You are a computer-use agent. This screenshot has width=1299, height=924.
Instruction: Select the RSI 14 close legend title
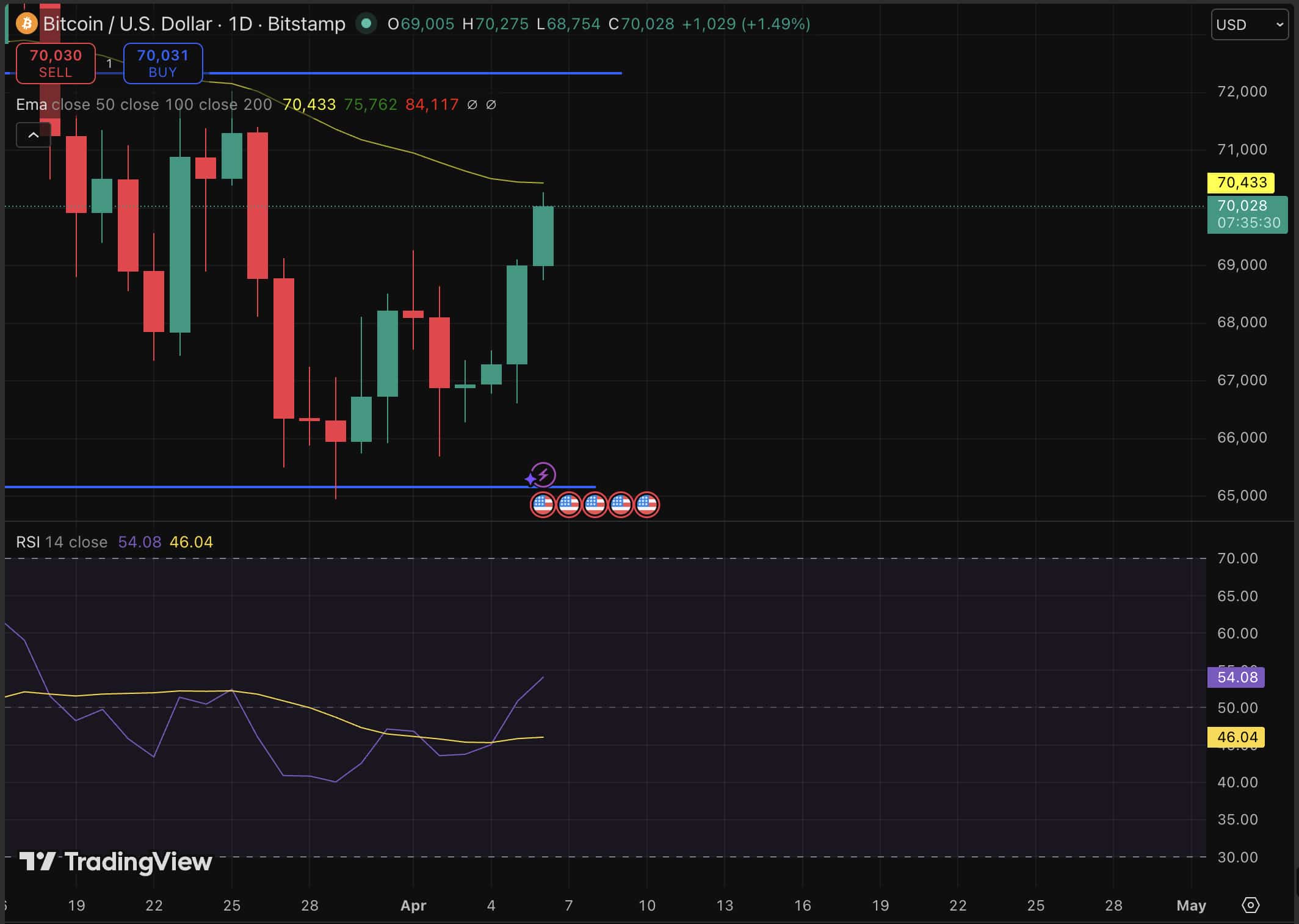point(61,542)
